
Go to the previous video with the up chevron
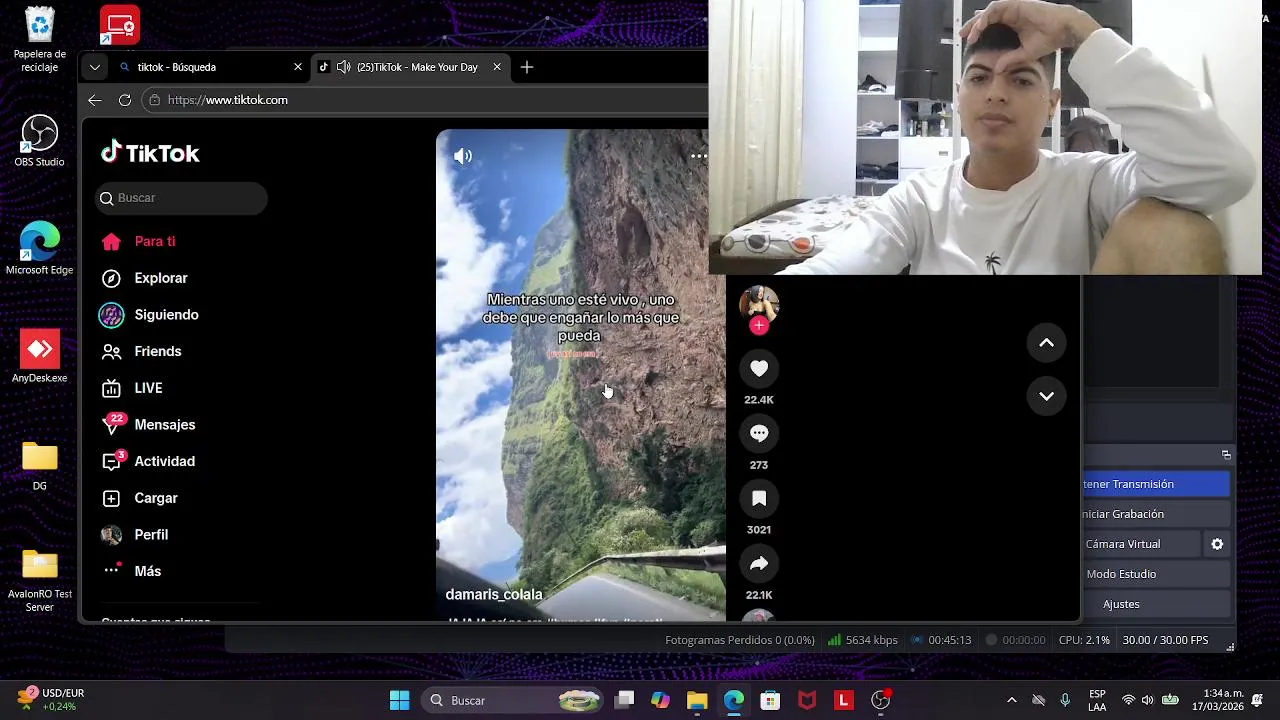[1046, 343]
